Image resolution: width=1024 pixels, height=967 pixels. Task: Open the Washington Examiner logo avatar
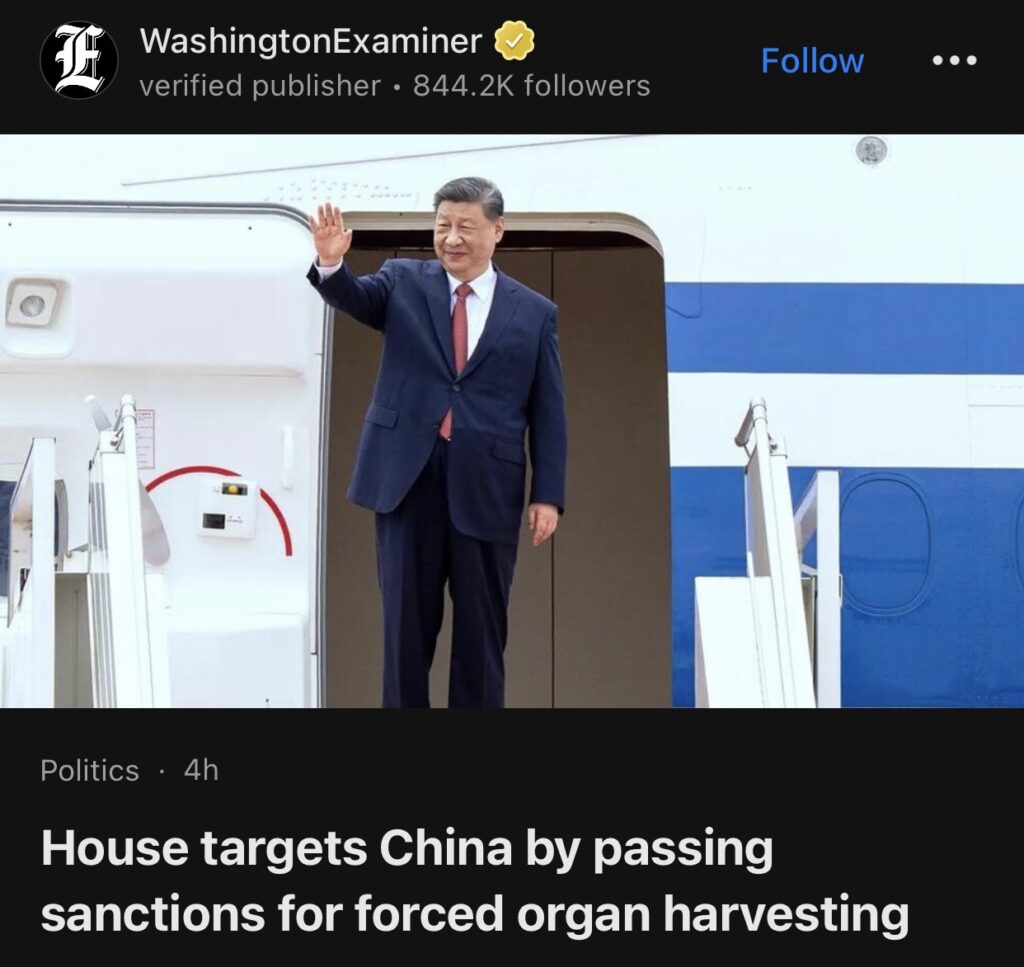tap(78, 60)
